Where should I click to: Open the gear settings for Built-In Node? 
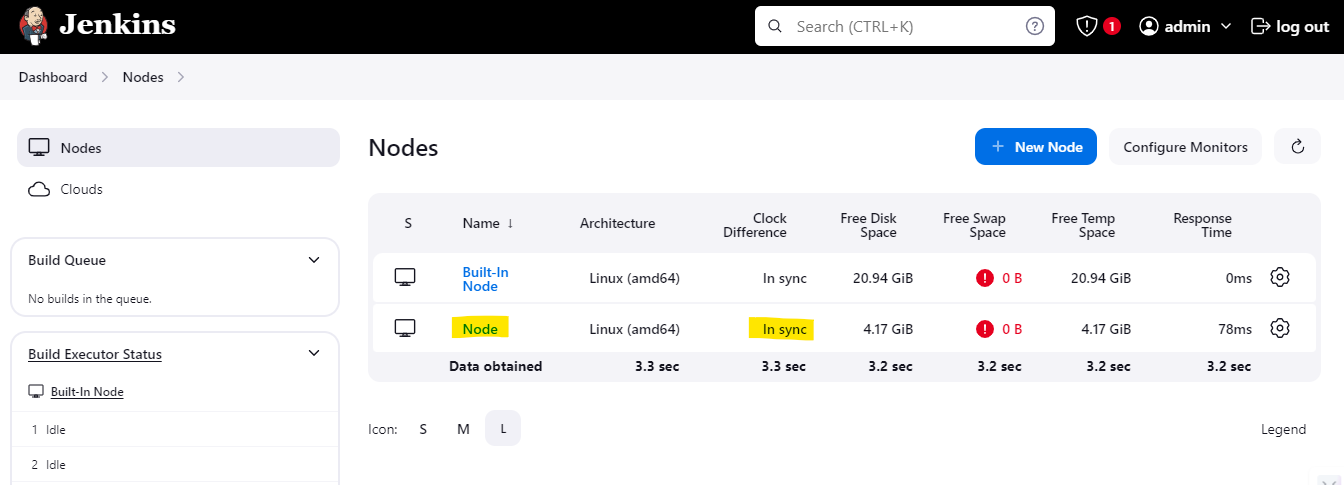1280,277
